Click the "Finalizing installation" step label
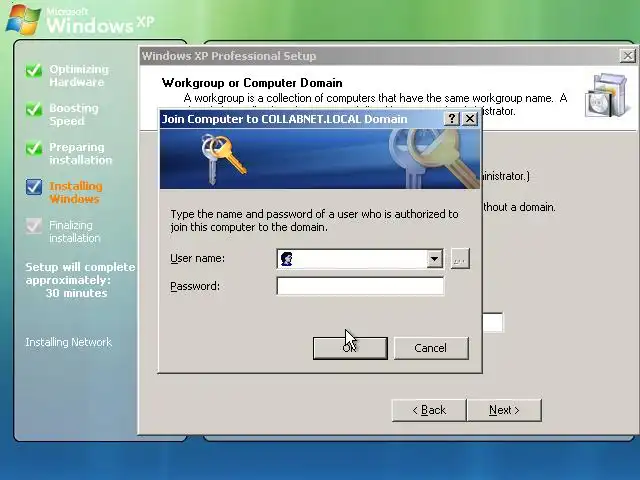This screenshot has height=480, width=640. (x=74, y=231)
